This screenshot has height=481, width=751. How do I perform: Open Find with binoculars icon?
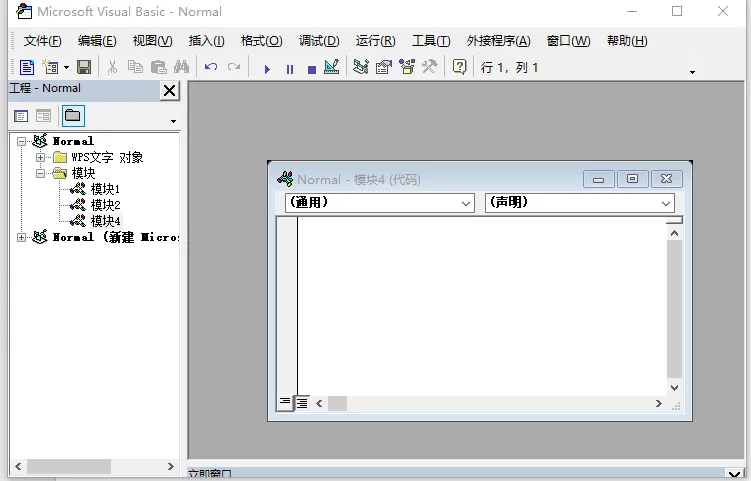182,67
